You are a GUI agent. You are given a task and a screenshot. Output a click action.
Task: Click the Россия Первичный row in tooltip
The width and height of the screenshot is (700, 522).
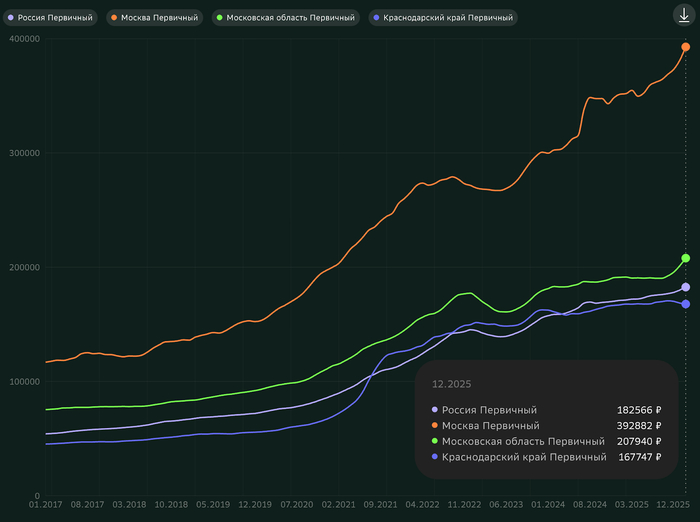pyautogui.click(x=490, y=410)
